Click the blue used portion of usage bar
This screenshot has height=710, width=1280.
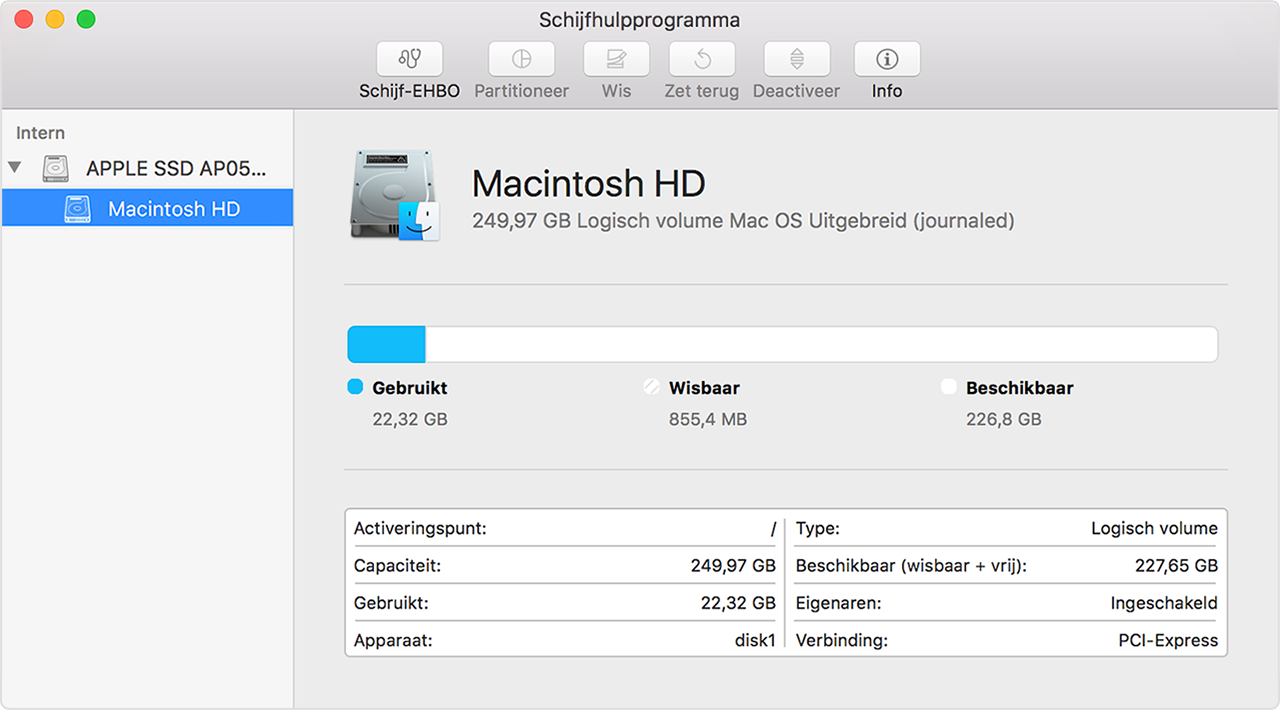pyautogui.click(x=386, y=344)
